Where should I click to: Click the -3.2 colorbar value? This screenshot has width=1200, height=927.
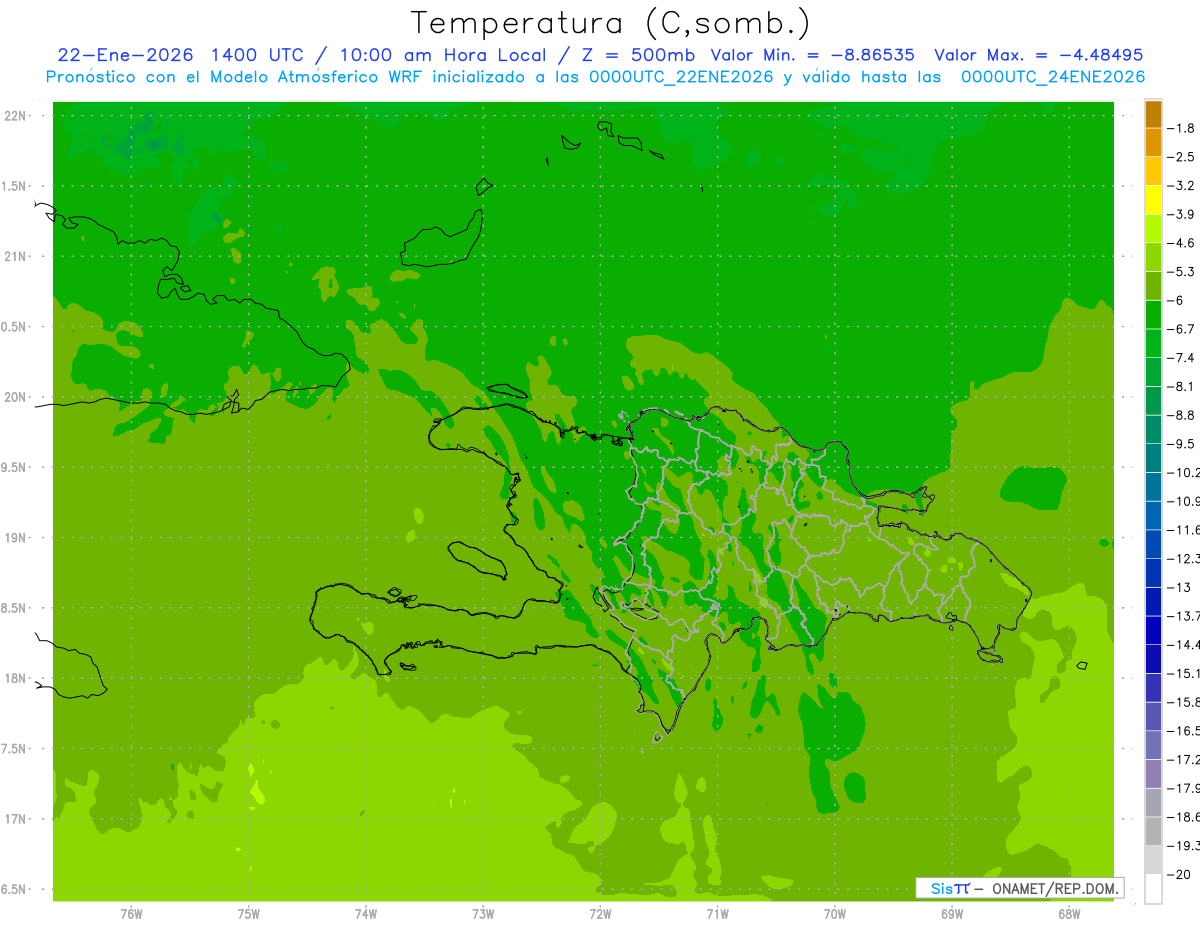(x=1181, y=186)
